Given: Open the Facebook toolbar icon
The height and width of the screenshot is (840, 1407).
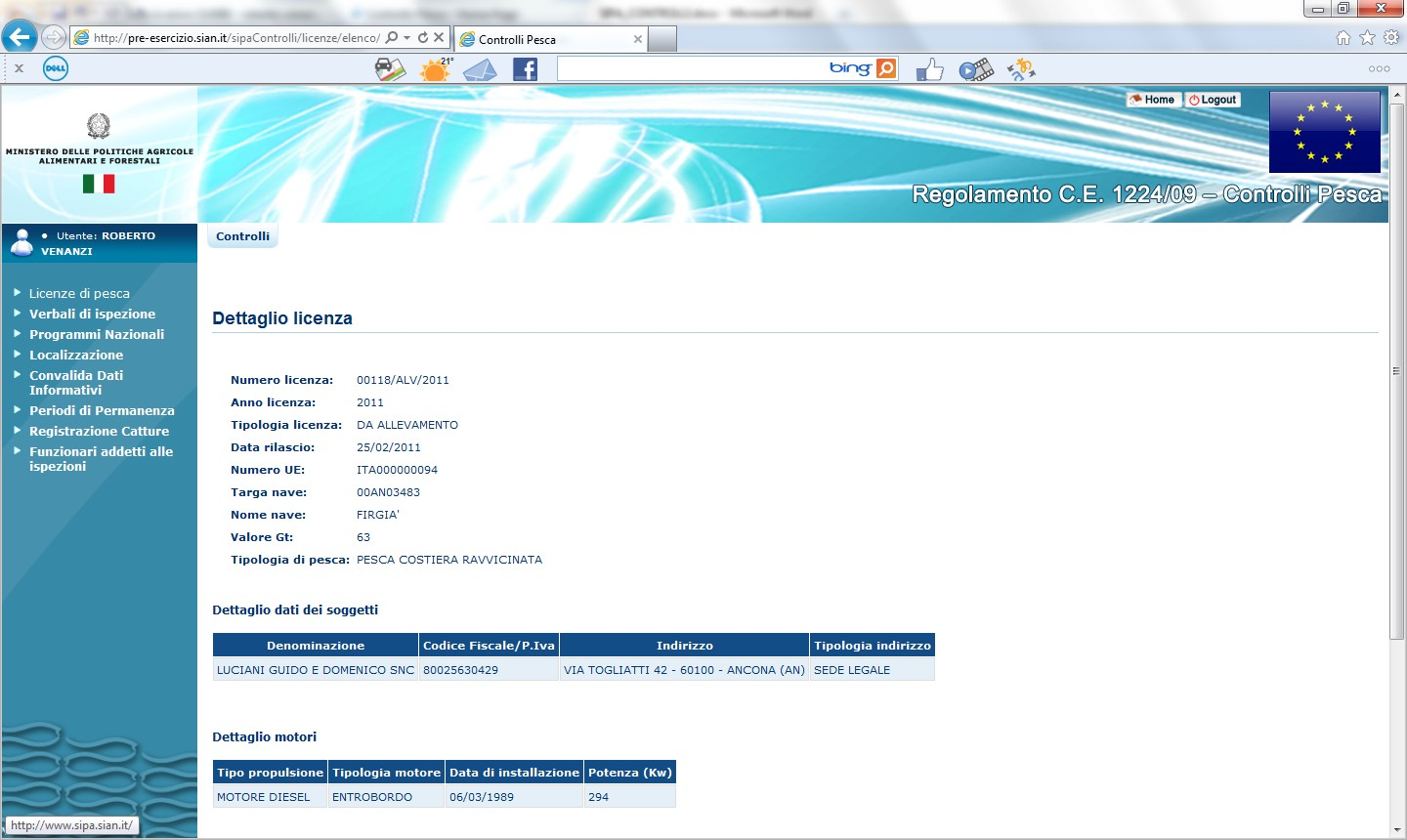Looking at the screenshot, I should tap(526, 68).
